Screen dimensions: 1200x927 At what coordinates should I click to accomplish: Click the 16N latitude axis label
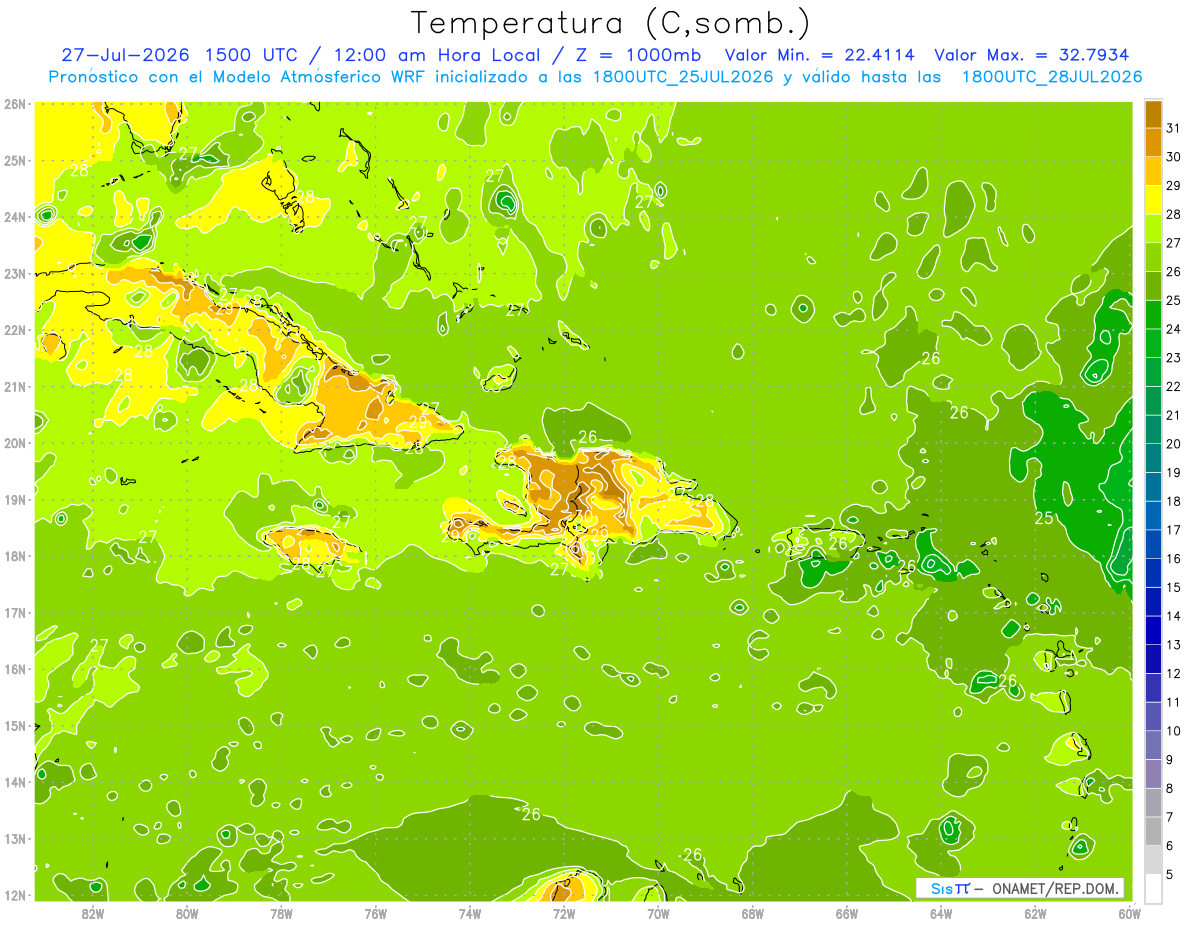point(15,669)
